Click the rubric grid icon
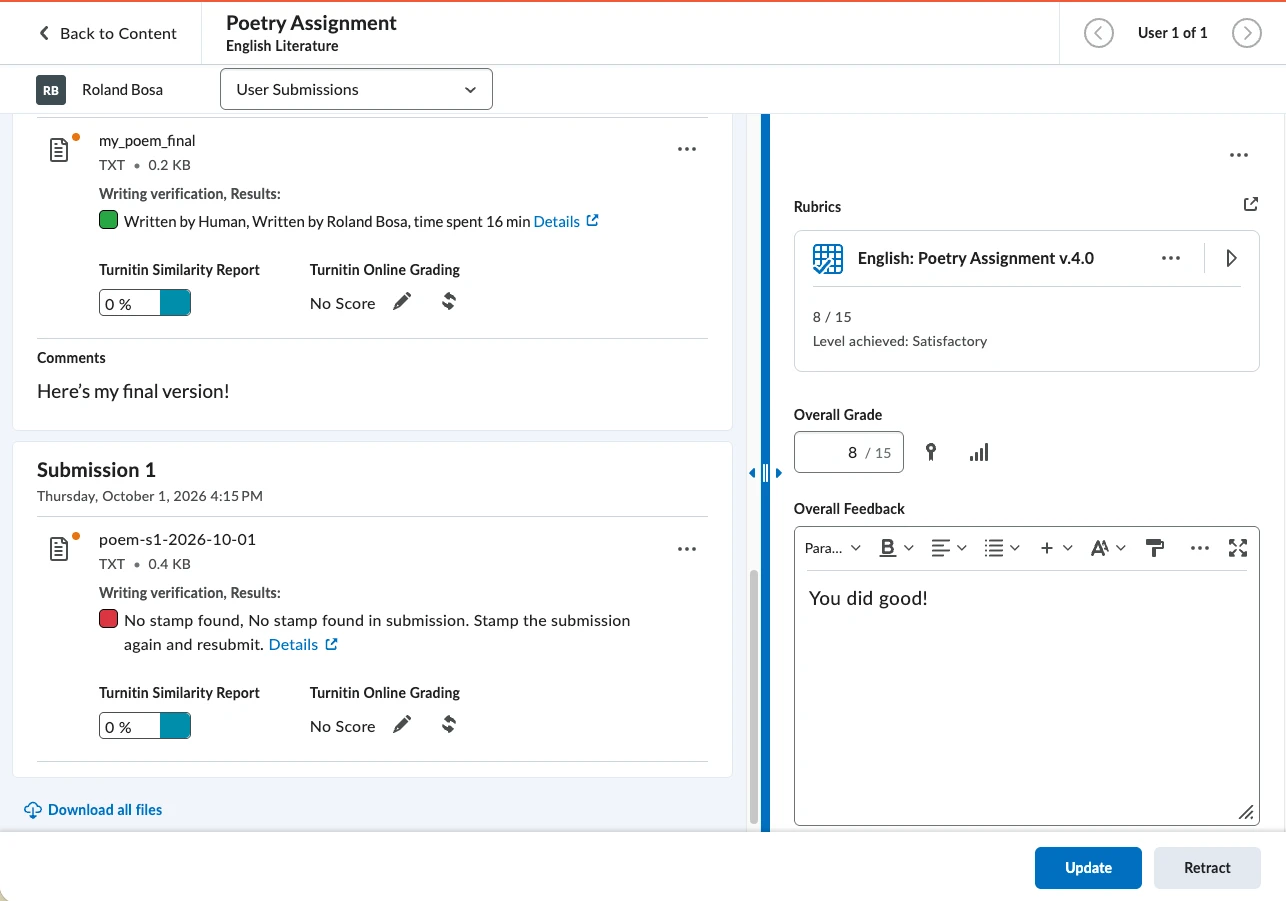The height and width of the screenshot is (901, 1286). tap(828, 259)
